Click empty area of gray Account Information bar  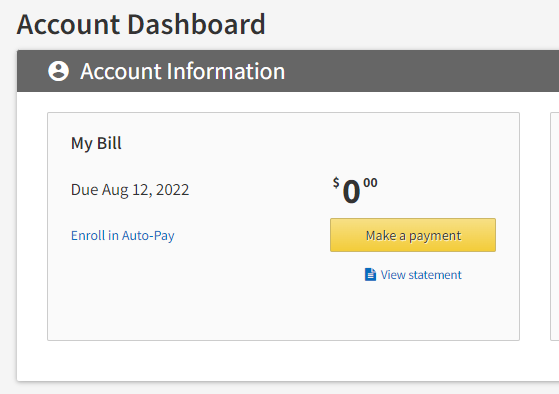click(421, 71)
